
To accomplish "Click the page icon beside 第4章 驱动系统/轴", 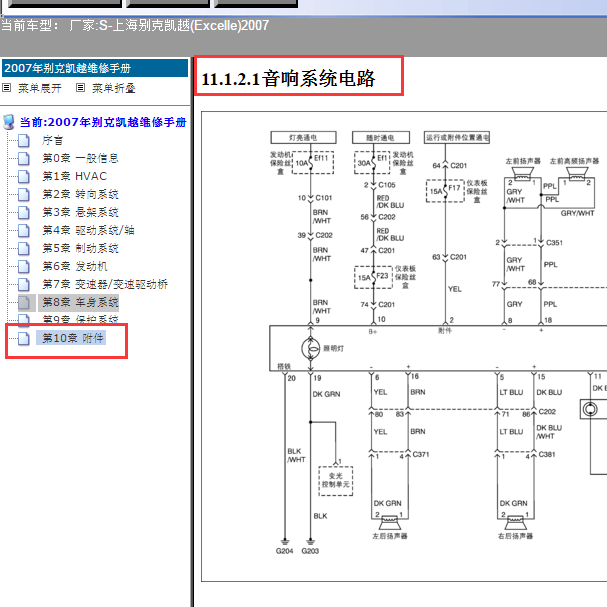I will tap(24, 230).
